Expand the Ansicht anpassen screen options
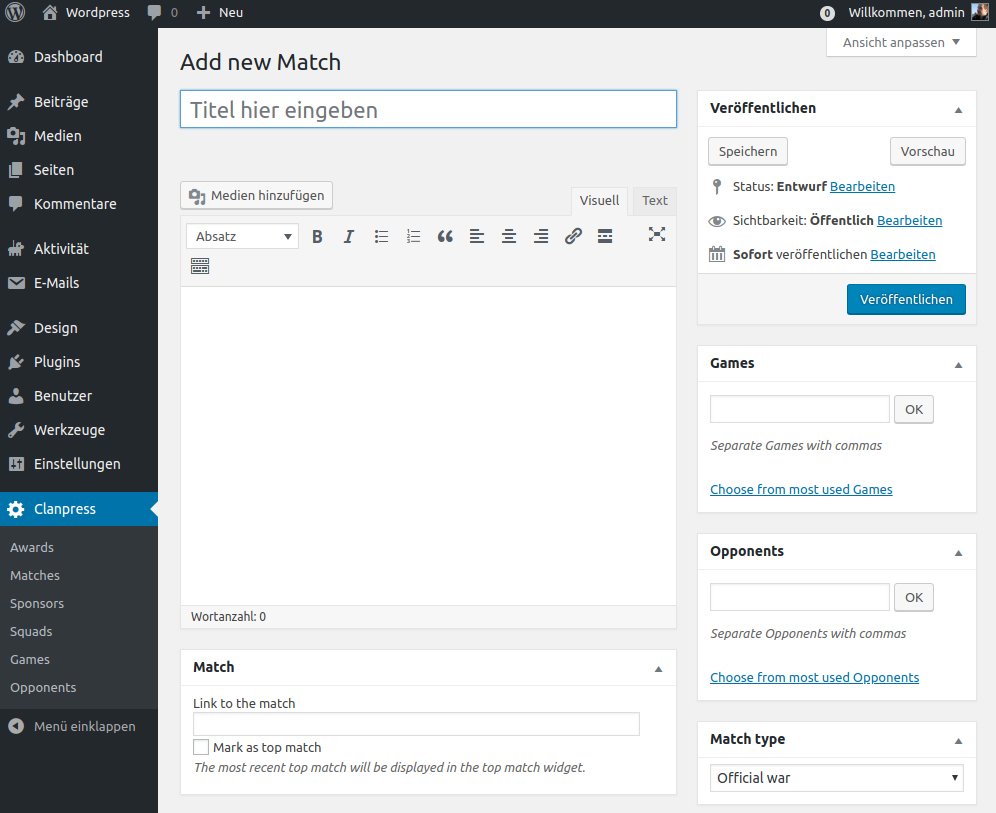 tap(901, 42)
